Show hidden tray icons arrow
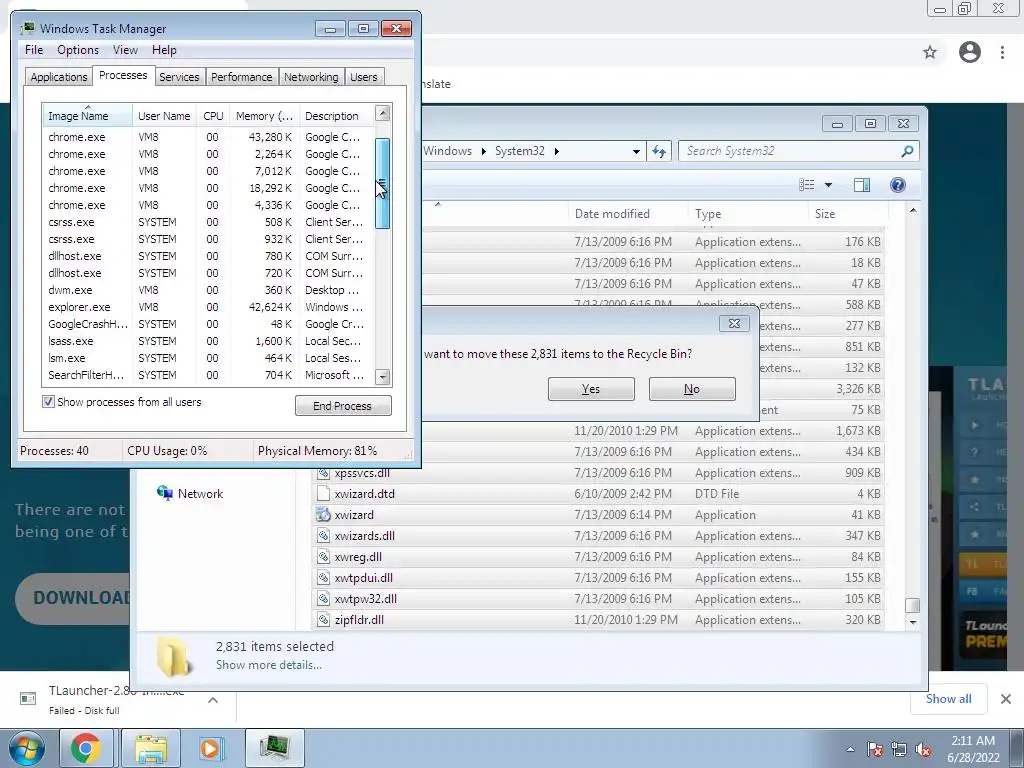Viewport: 1024px width, 768px height. tap(850, 750)
